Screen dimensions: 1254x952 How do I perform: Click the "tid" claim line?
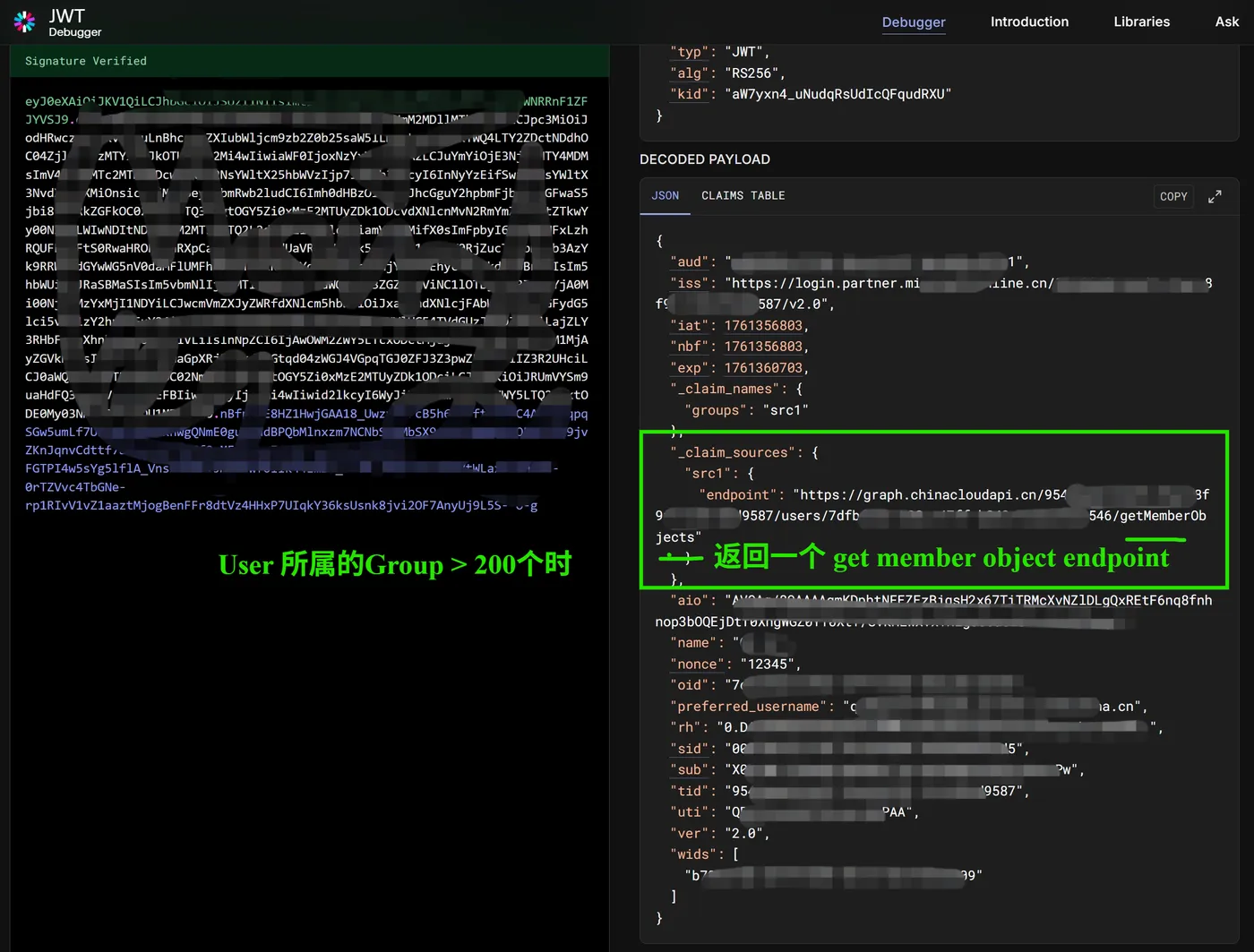click(849, 791)
